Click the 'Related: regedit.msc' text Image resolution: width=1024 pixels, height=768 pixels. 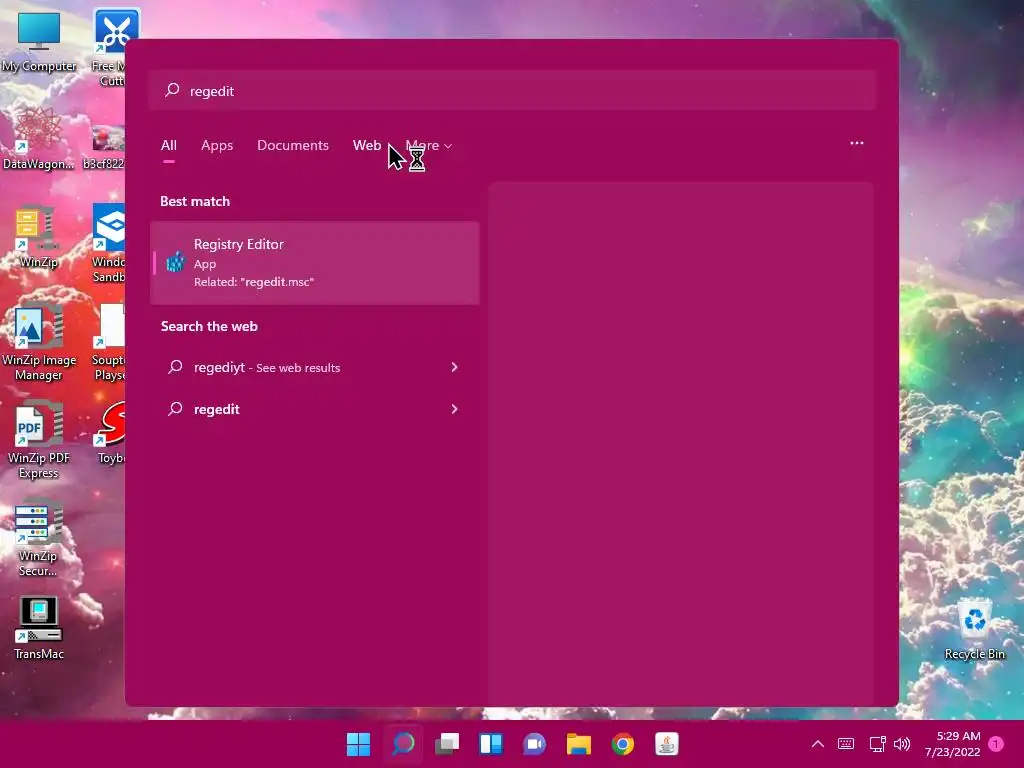pyautogui.click(x=253, y=282)
